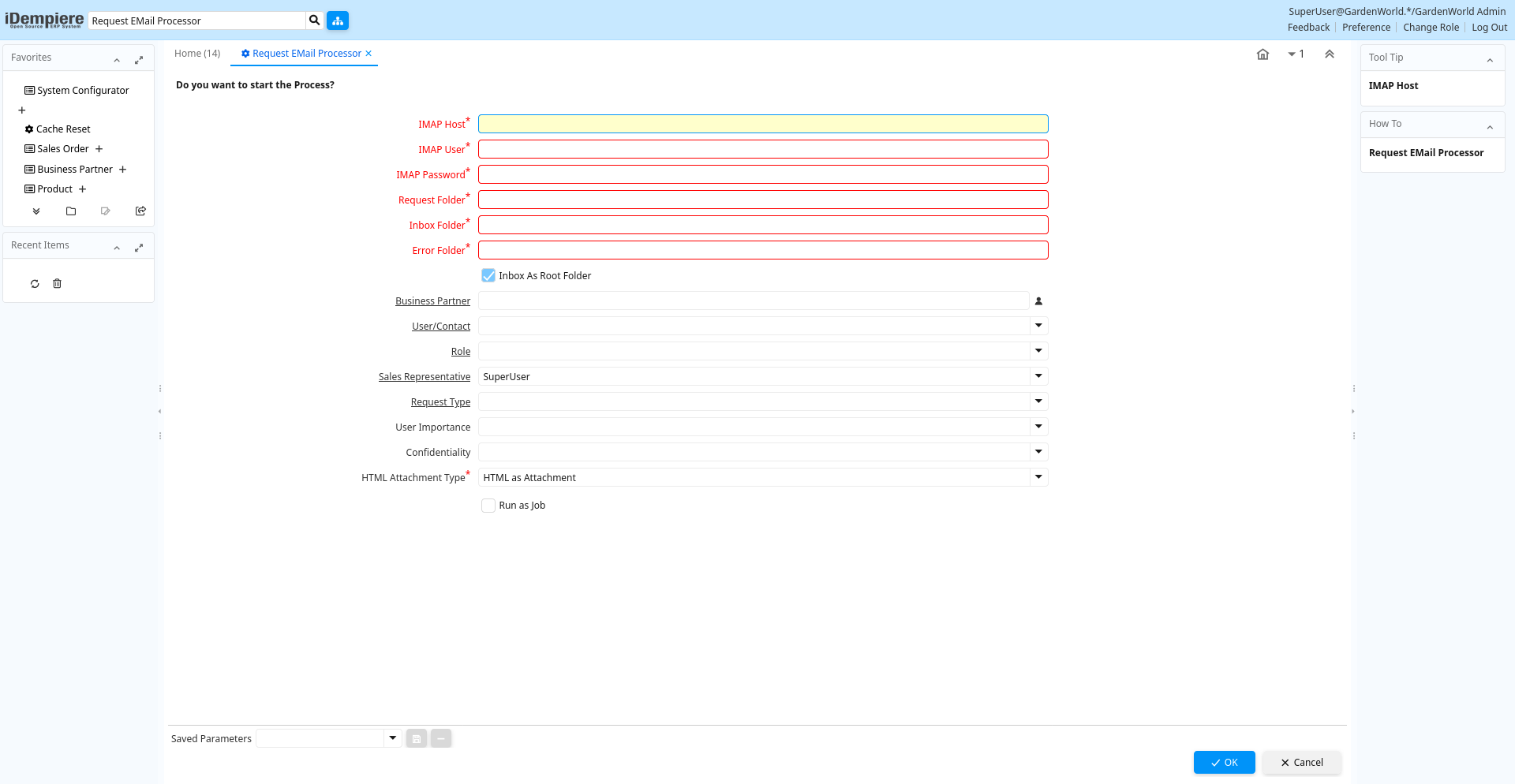The width and height of the screenshot is (1515, 784).
Task: Collapse the Tool Tip panel
Action: pos(1490,59)
